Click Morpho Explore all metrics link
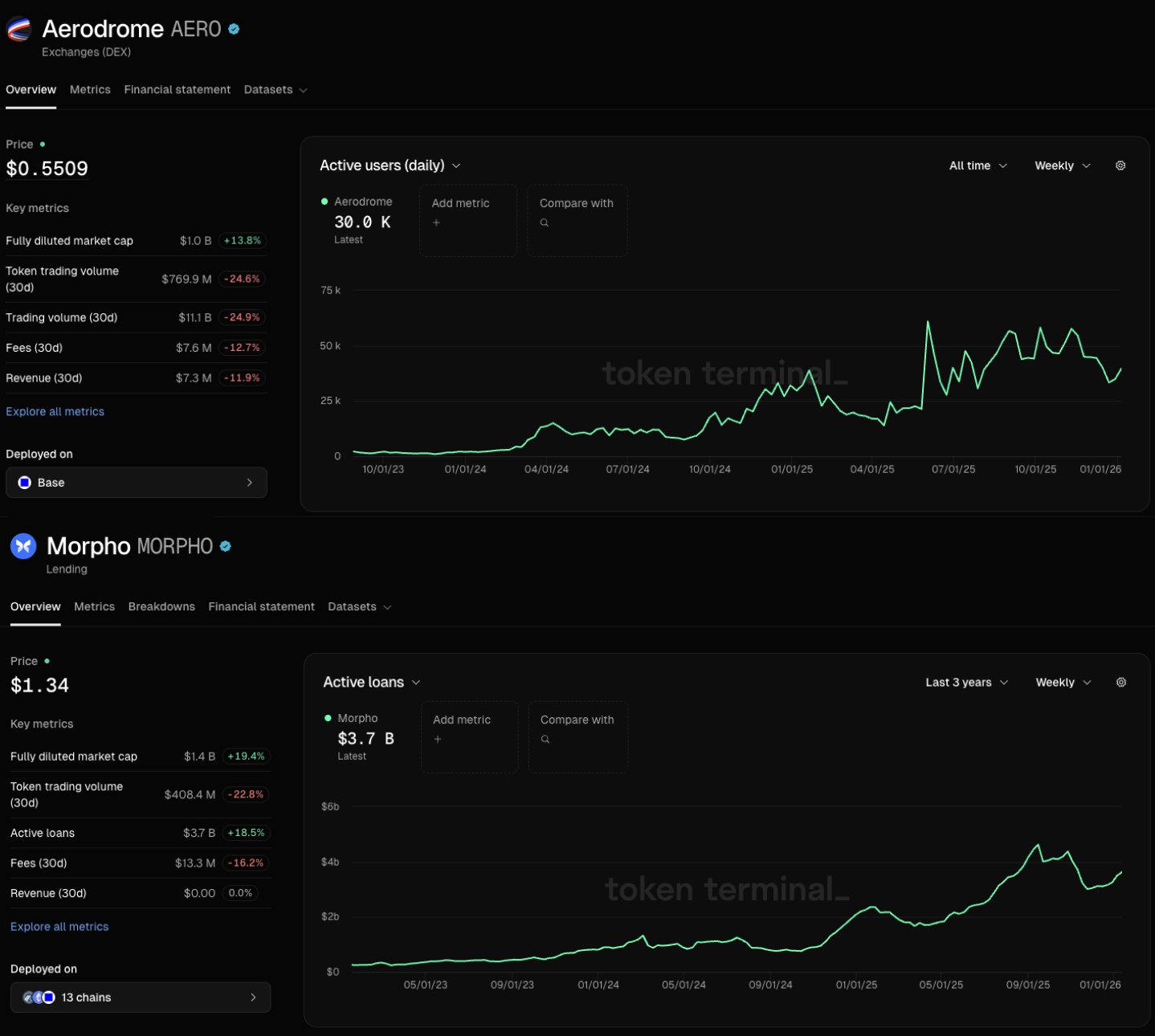1155x1036 pixels. tap(59, 927)
